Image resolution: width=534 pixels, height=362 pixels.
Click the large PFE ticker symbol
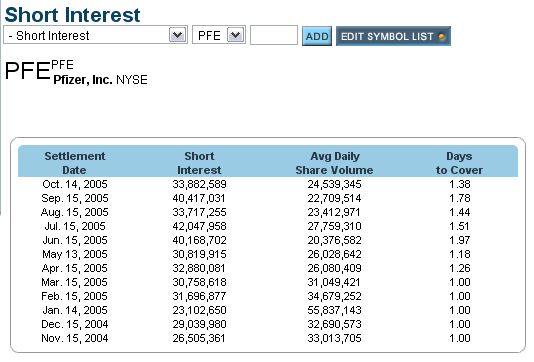click(x=27, y=71)
